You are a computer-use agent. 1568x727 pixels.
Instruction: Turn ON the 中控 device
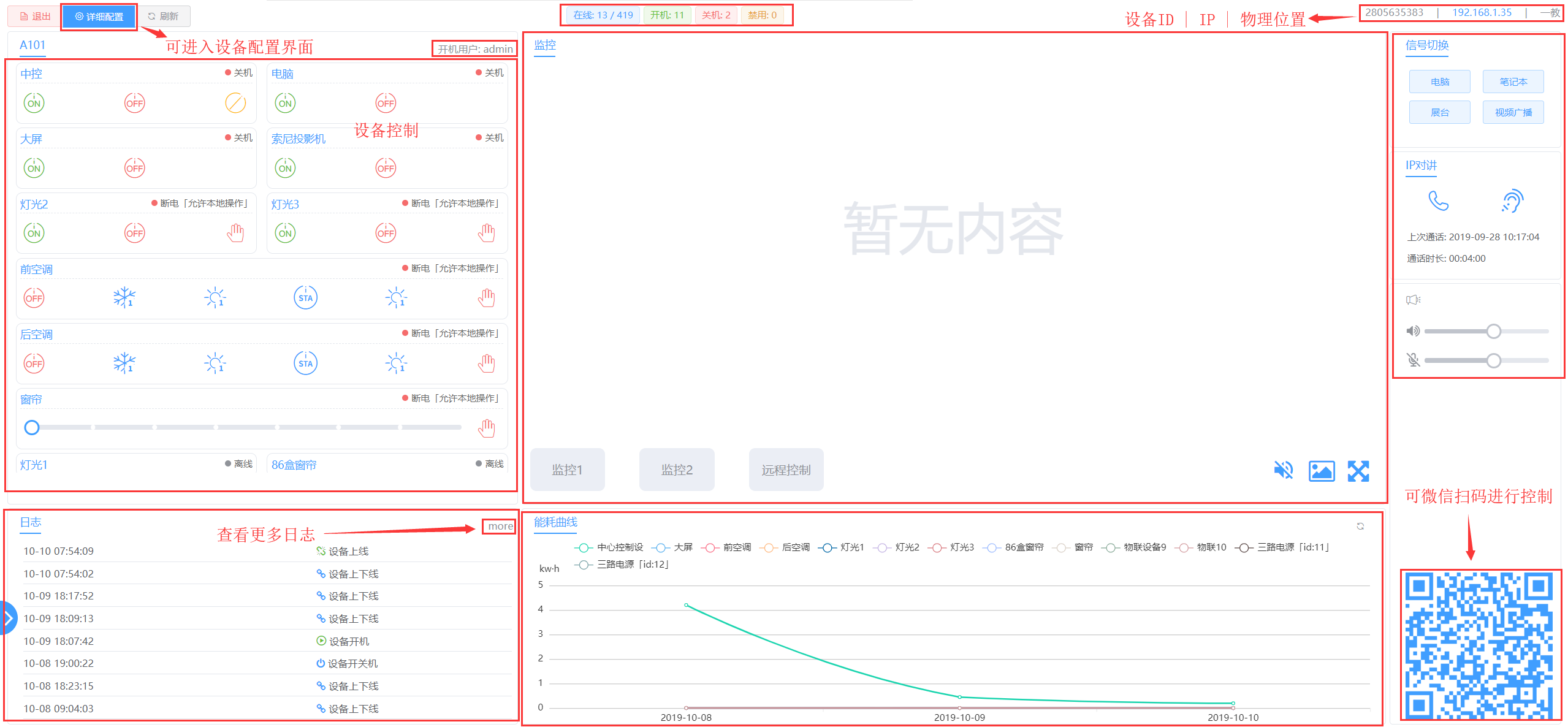34,103
